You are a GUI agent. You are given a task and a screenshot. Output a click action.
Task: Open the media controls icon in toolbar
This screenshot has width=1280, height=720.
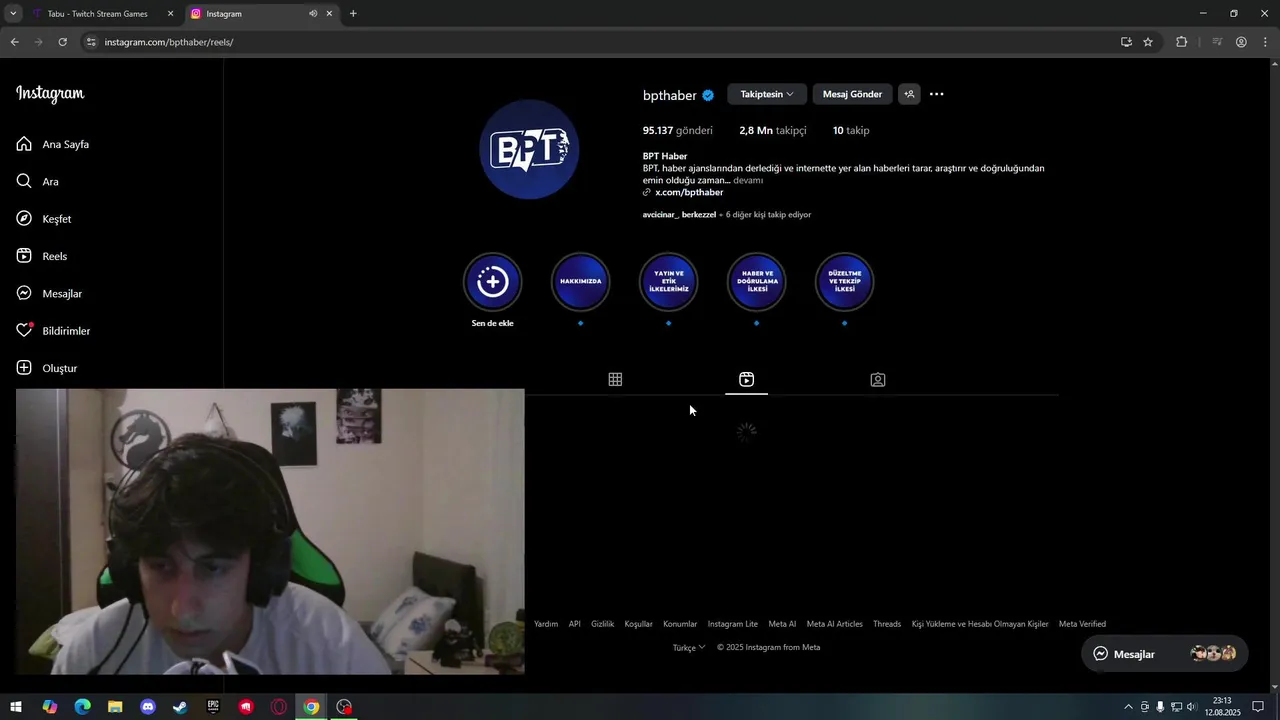coord(1217,42)
